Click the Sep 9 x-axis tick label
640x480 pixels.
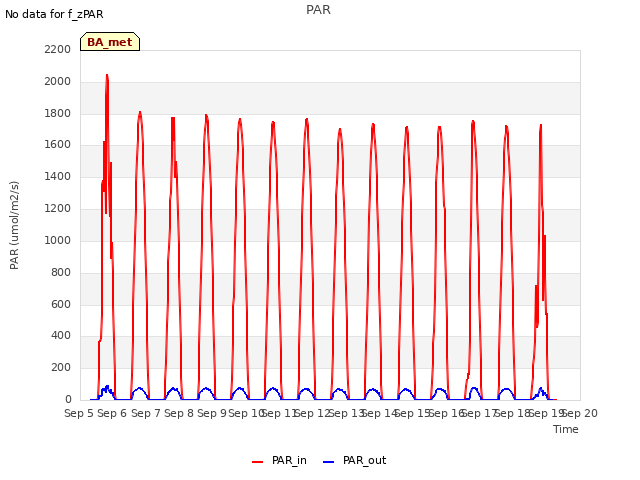(212, 413)
